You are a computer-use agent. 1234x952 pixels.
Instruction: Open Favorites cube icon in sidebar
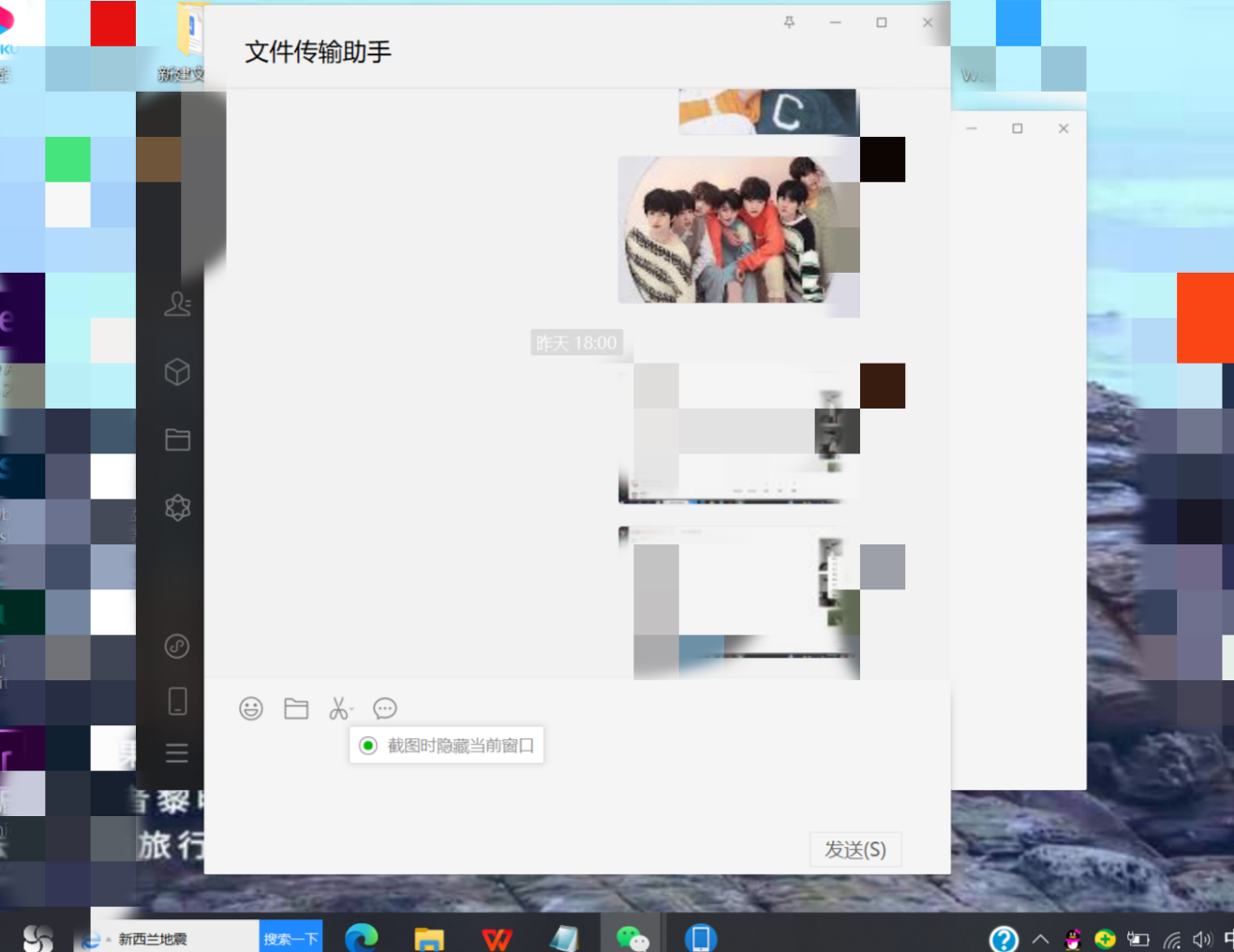coord(177,372)
